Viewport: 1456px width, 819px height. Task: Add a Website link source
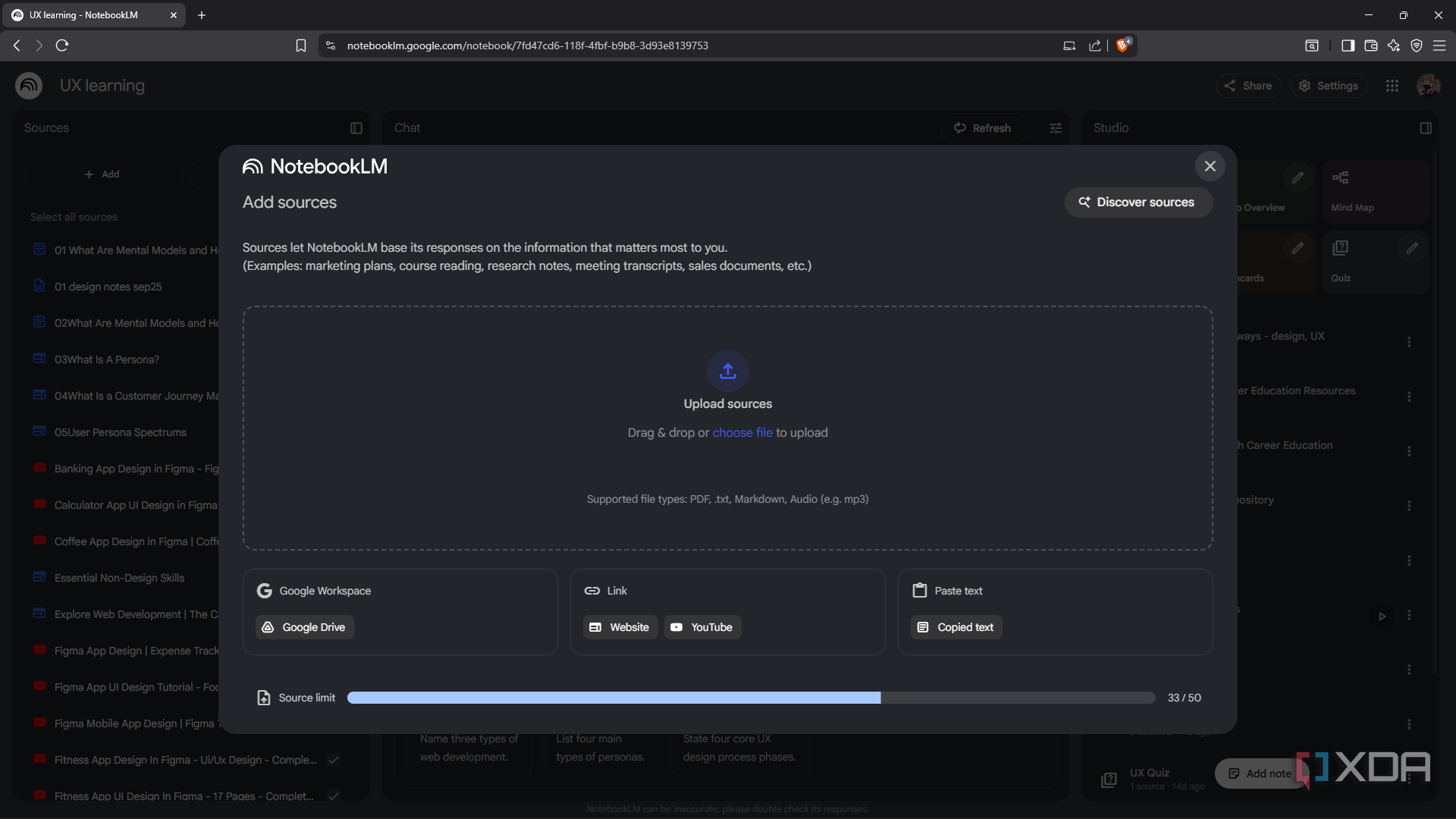pyautogui.click(x=620, y=627)
